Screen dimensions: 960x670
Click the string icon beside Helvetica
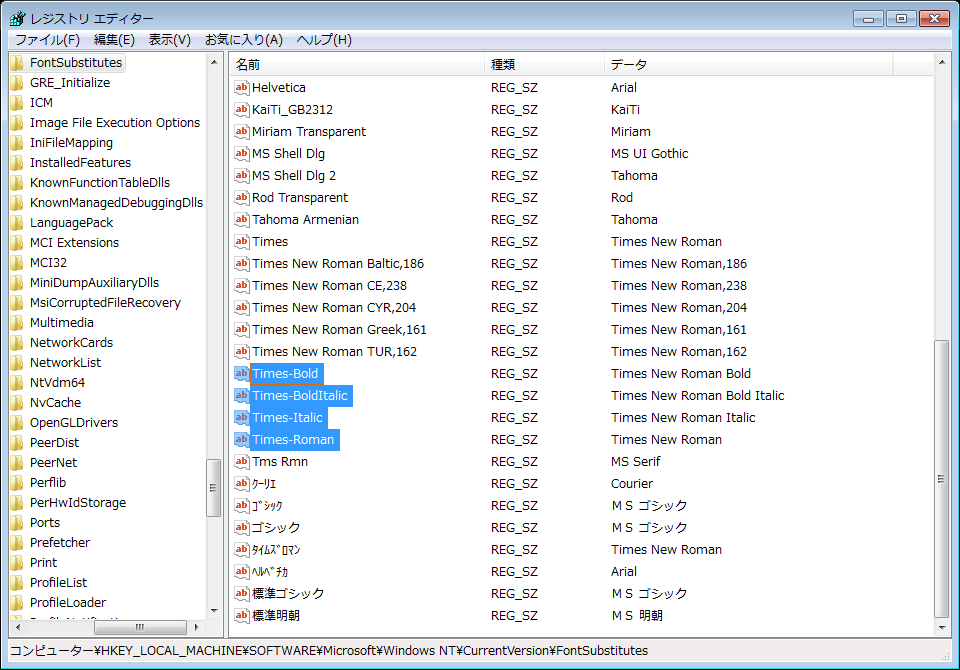click(x=242, y=88)
